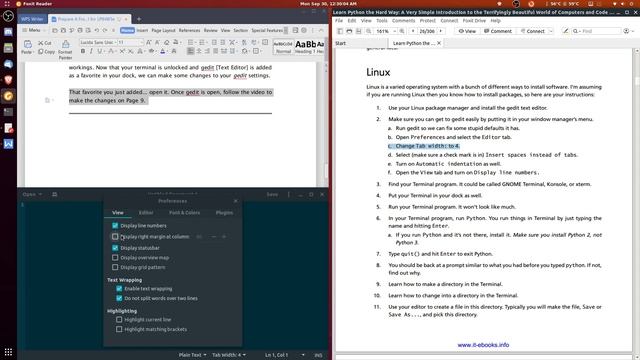640x360 pixels.
Task: Click the undo arrow in WPS toolbar
Action: point(97,30)
